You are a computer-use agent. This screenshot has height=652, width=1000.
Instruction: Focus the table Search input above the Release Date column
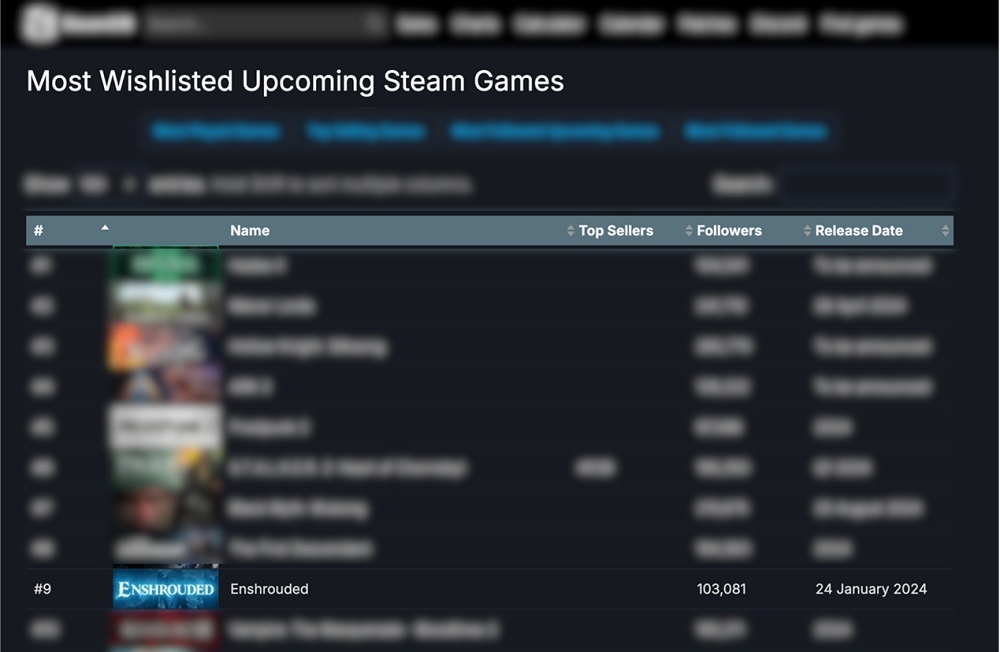tap(866, 185)
